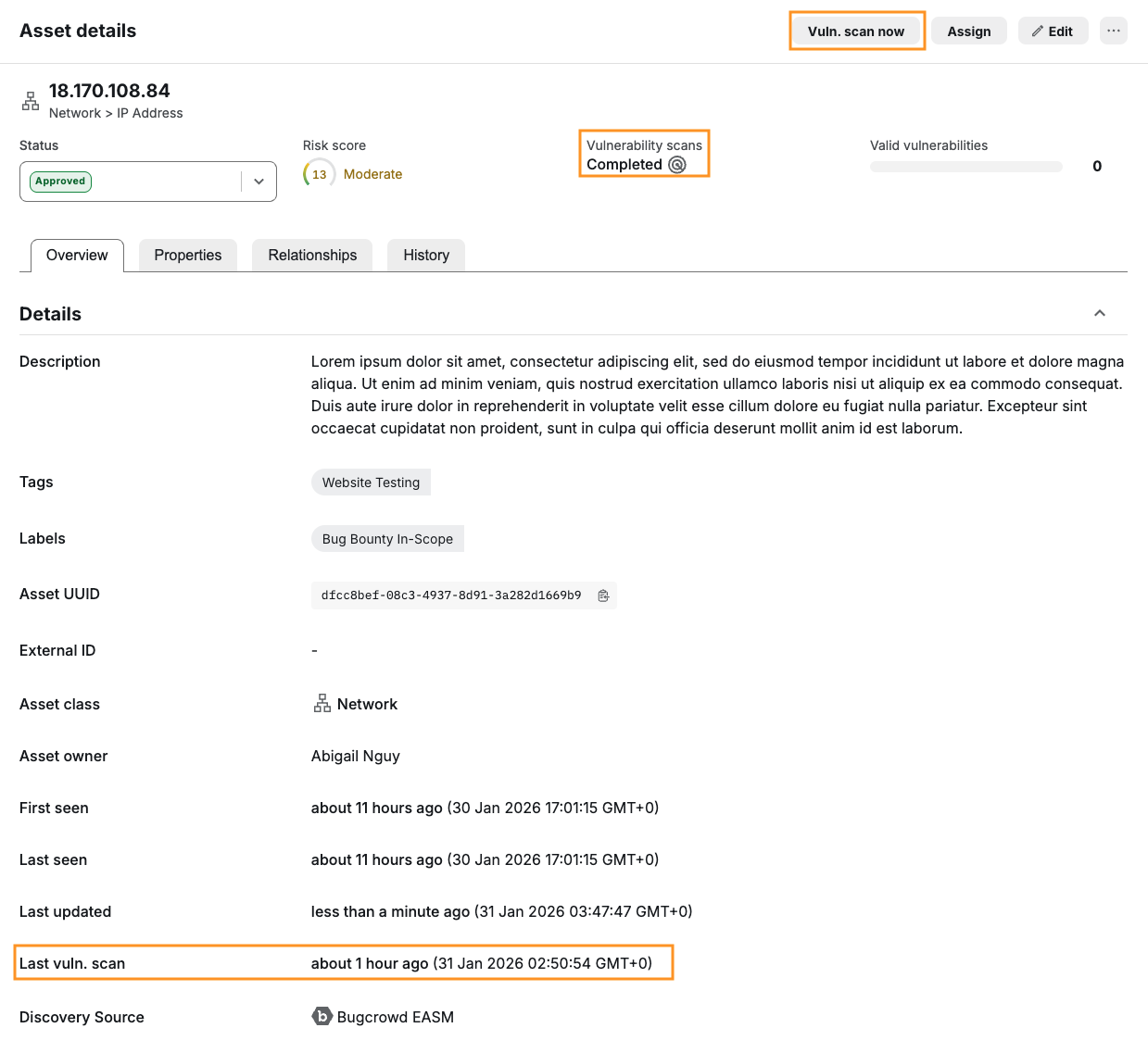Click the Assign button
The width and height of the screenshot is (1148, 1053).
coord(968,30)
